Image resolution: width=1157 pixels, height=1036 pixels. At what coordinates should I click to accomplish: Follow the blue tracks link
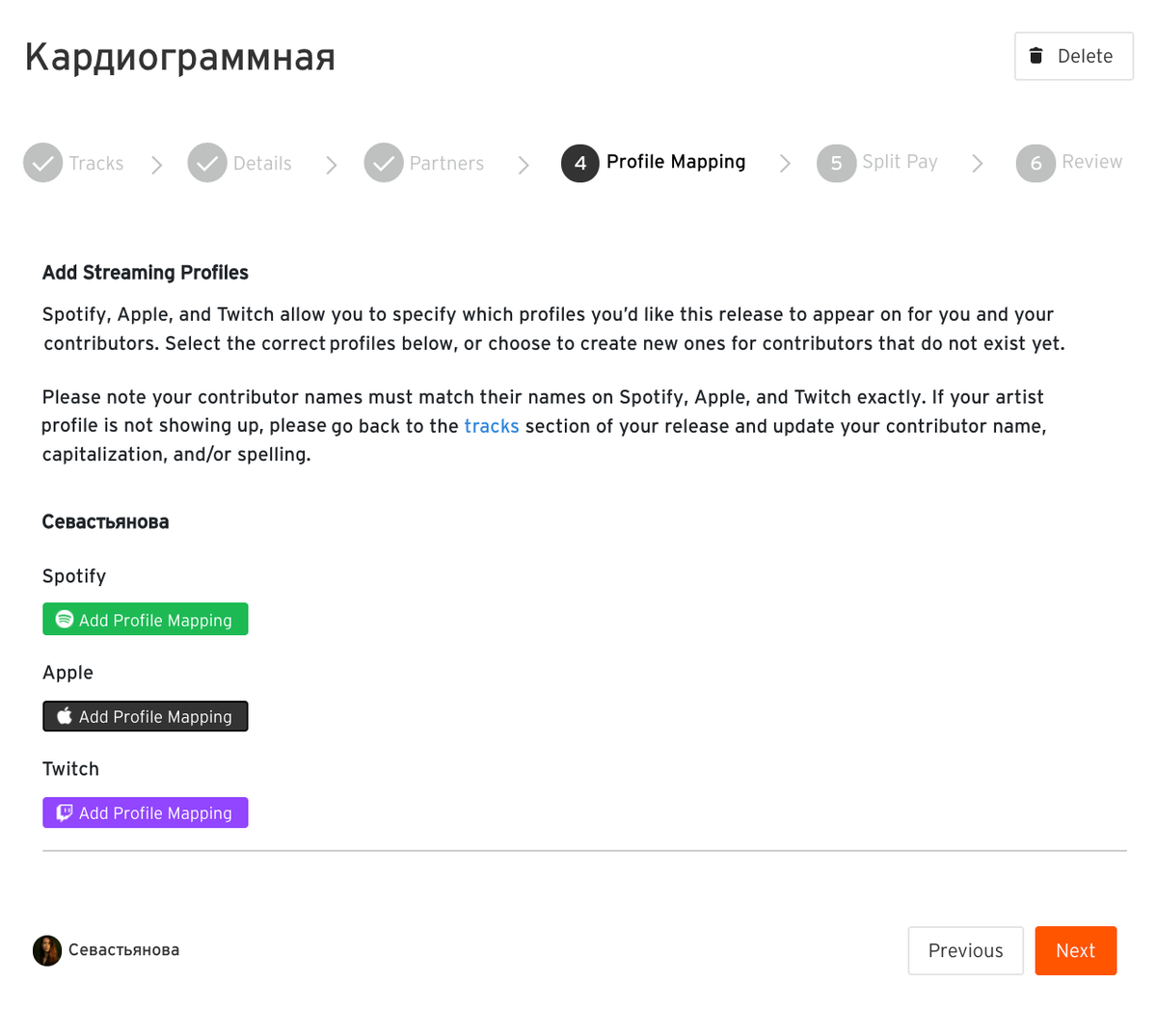[492, 426]
